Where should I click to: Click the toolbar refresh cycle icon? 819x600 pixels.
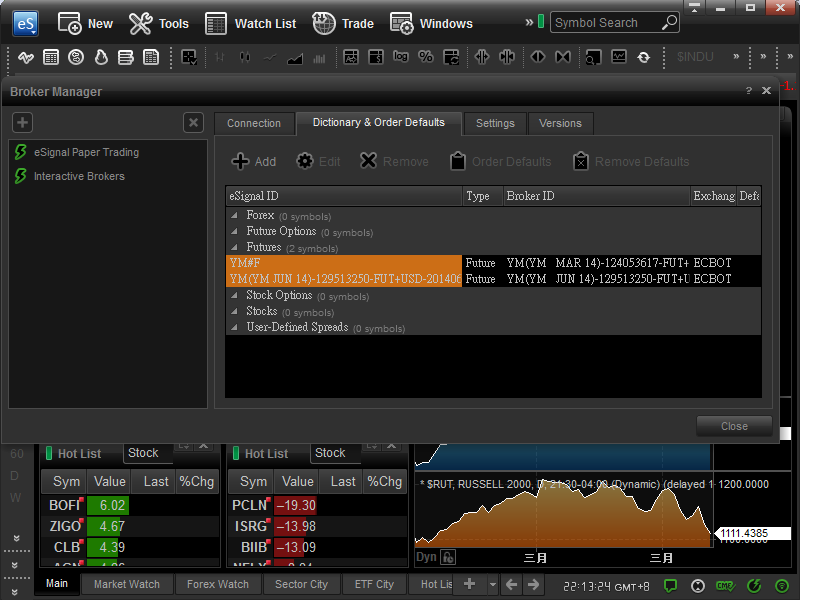(x=644, y=57)
